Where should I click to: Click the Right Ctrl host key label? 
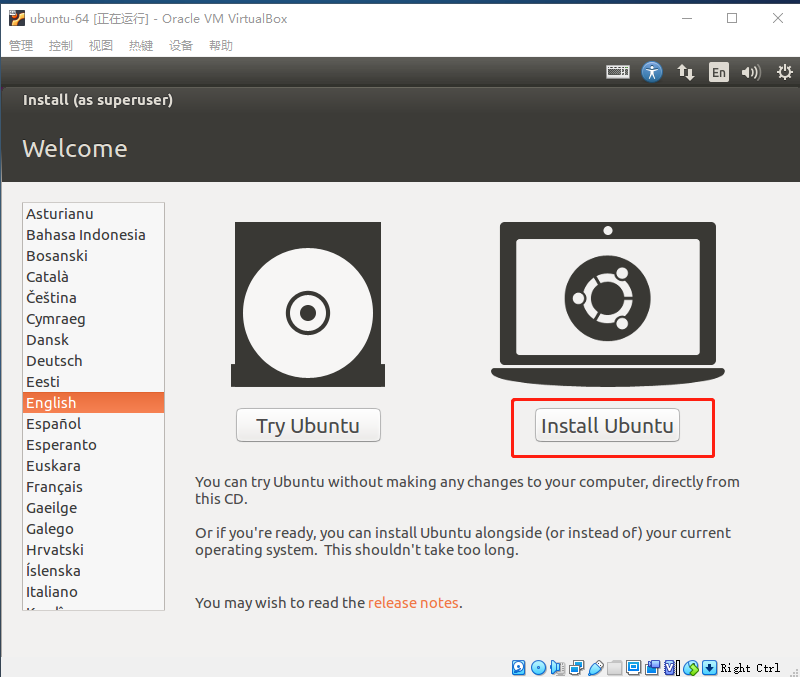click(750, 668)
